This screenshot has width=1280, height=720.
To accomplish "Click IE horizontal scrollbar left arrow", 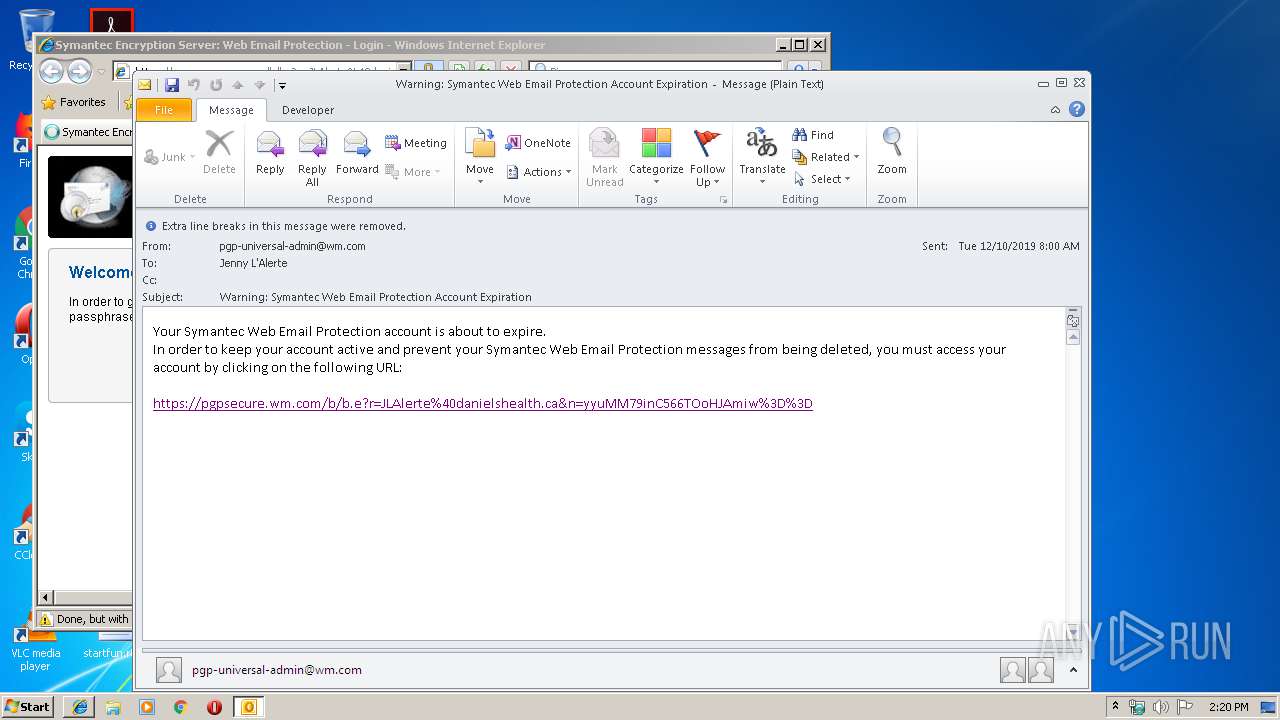I will coord(45,598).
